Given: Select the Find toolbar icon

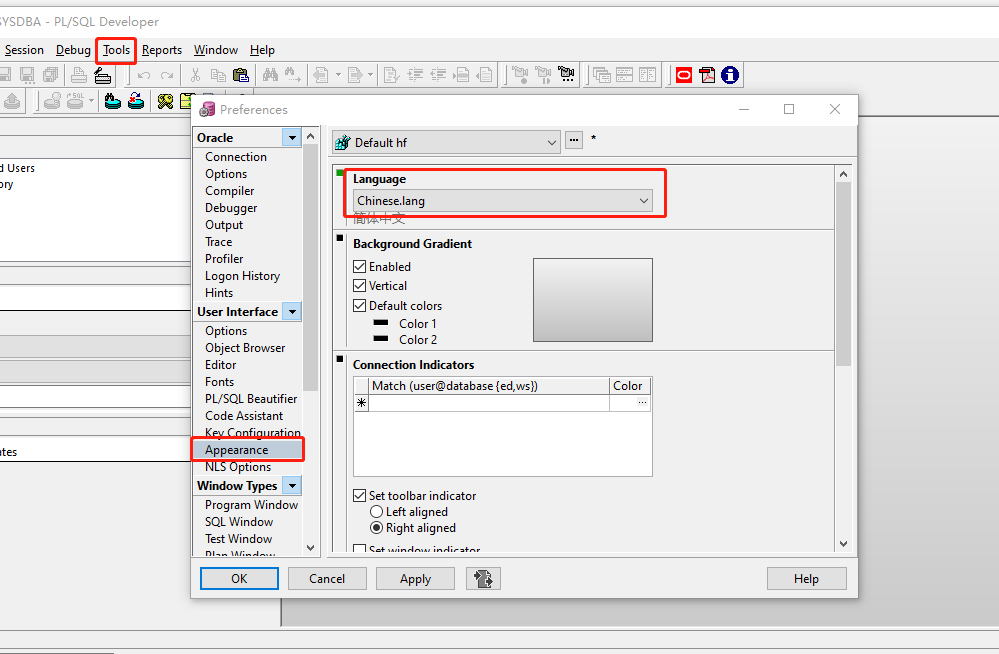Looking at the screenshot, I should point(270,74).
